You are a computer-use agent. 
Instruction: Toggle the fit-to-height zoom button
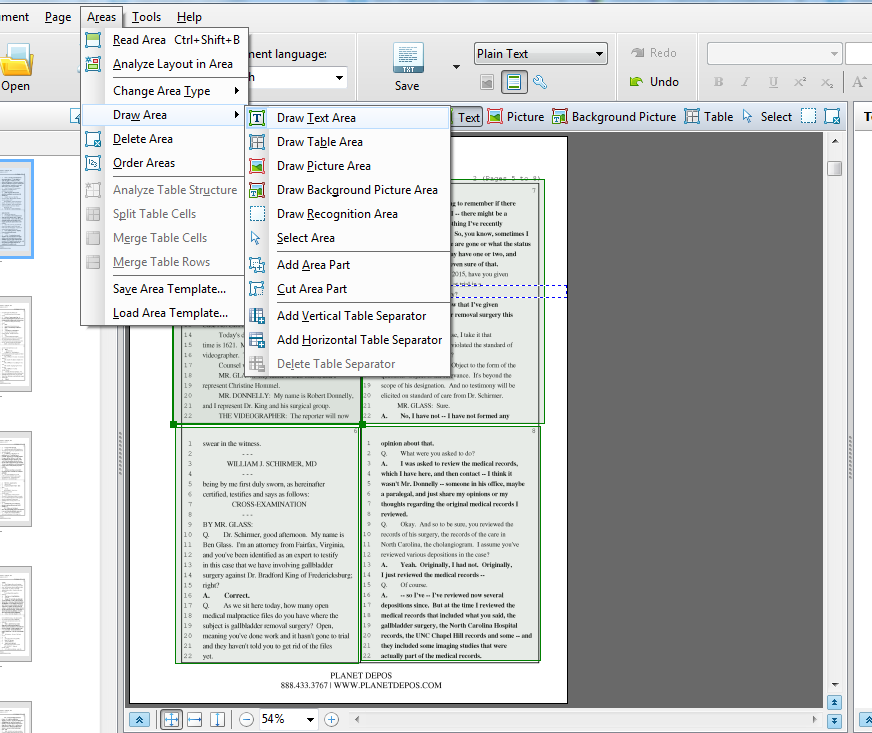point(217,720)
